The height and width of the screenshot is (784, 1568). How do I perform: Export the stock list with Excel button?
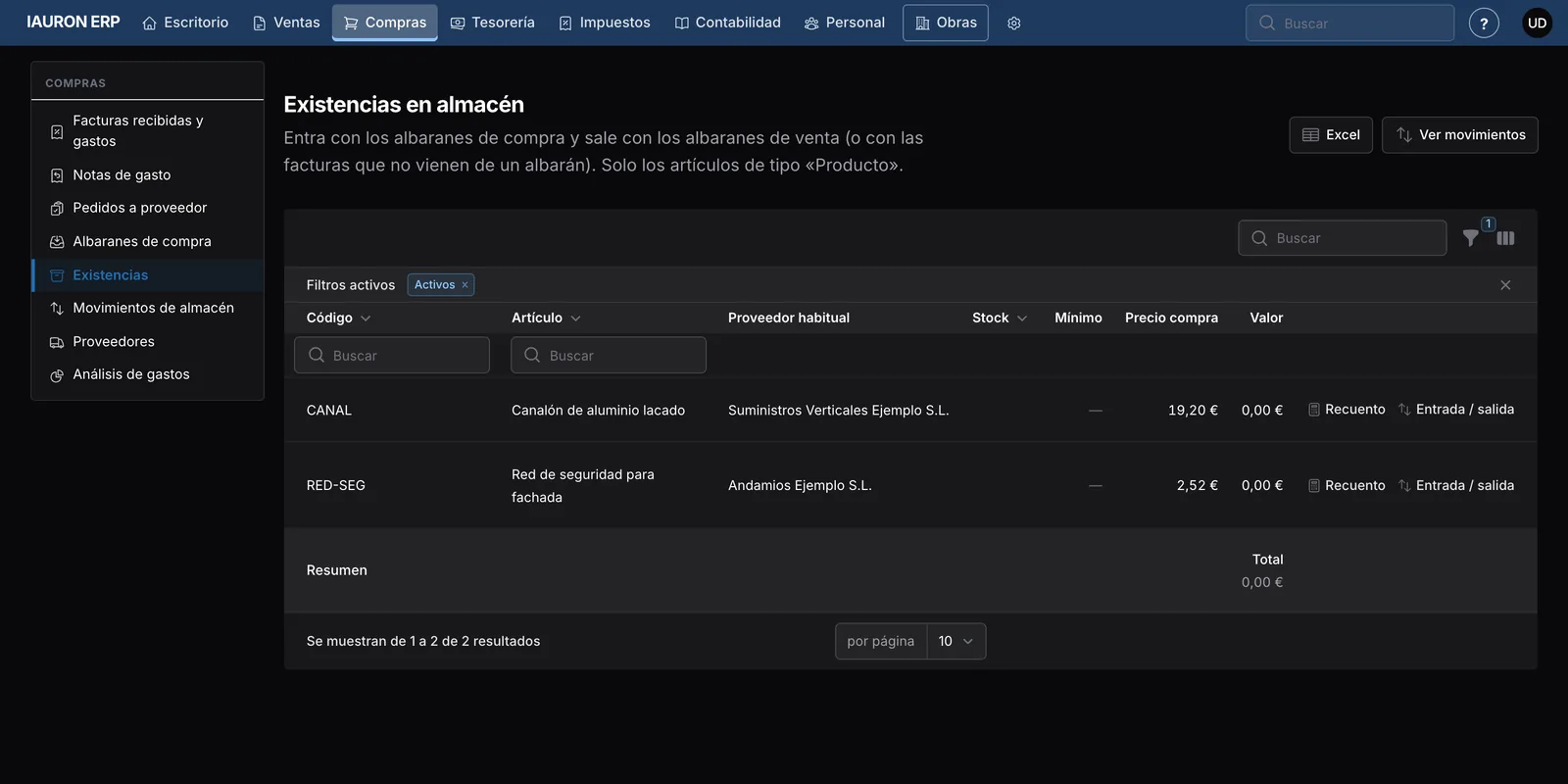pos(1331,135)
